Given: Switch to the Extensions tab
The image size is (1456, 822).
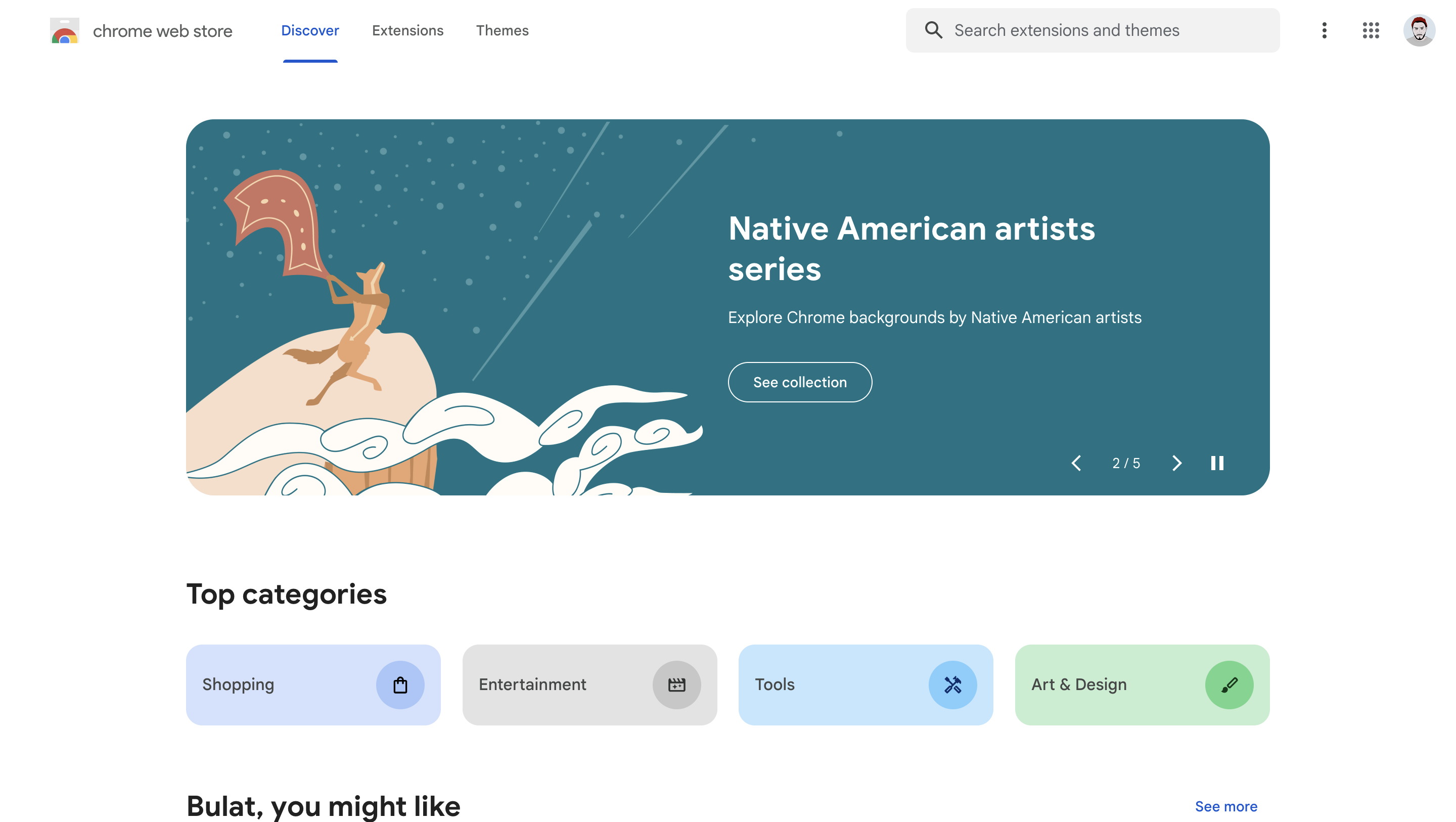Looking at the screenshot, I should [407, 30].
